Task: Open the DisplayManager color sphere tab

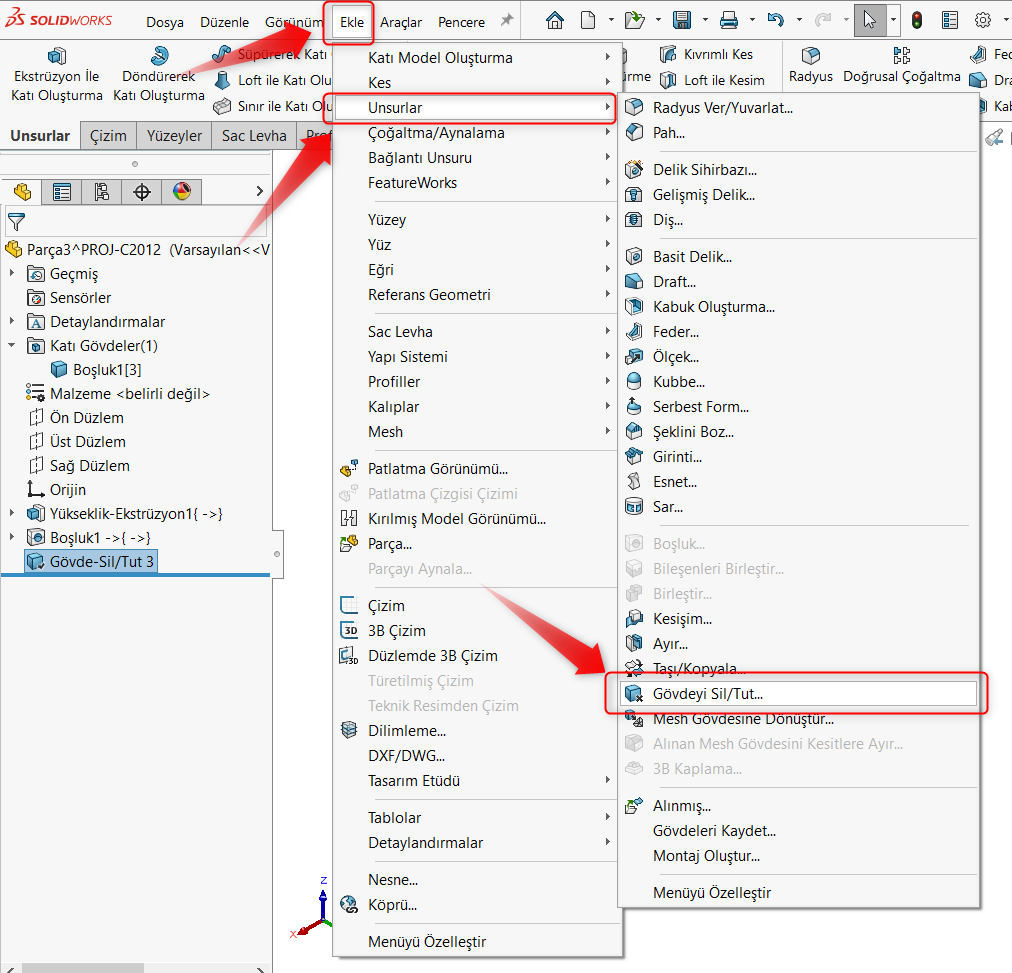Action: pos(182,192)
